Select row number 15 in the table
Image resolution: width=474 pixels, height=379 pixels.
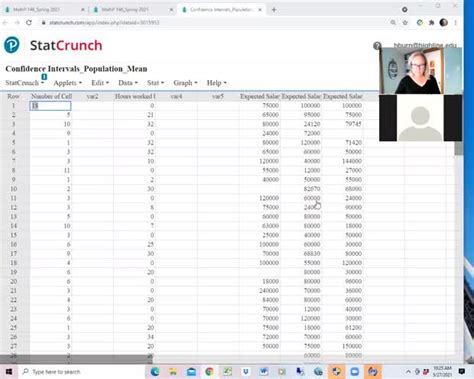(13, 235)
